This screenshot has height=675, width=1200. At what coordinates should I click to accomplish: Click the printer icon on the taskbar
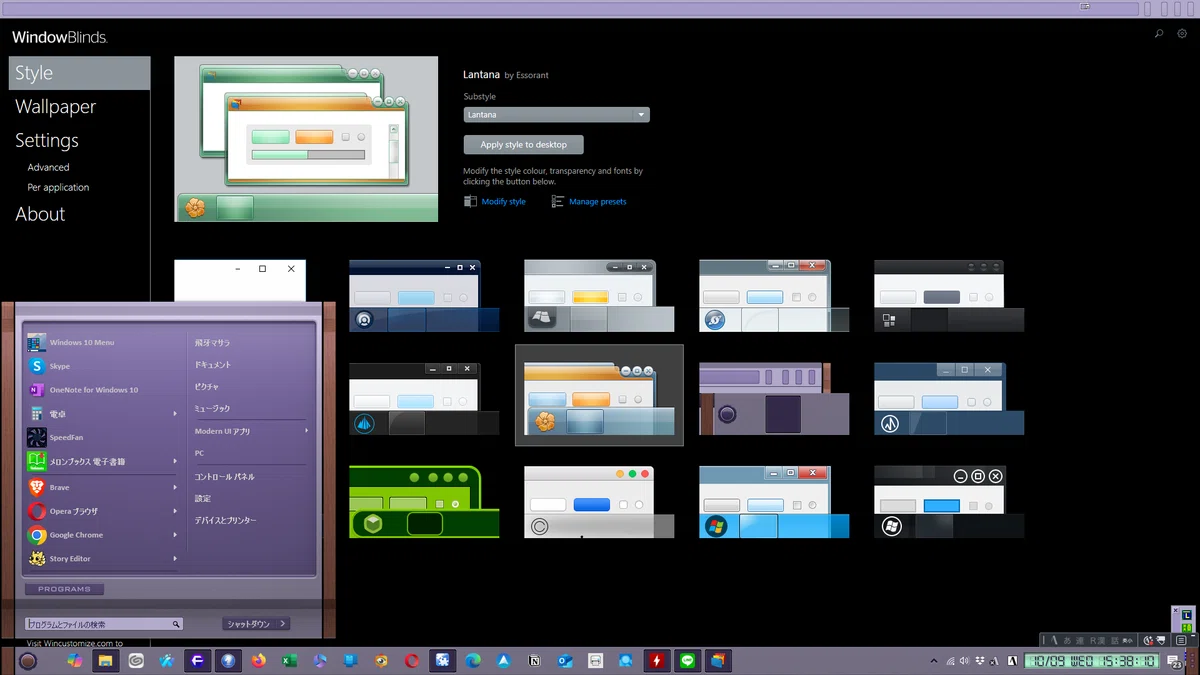[595, 661]
